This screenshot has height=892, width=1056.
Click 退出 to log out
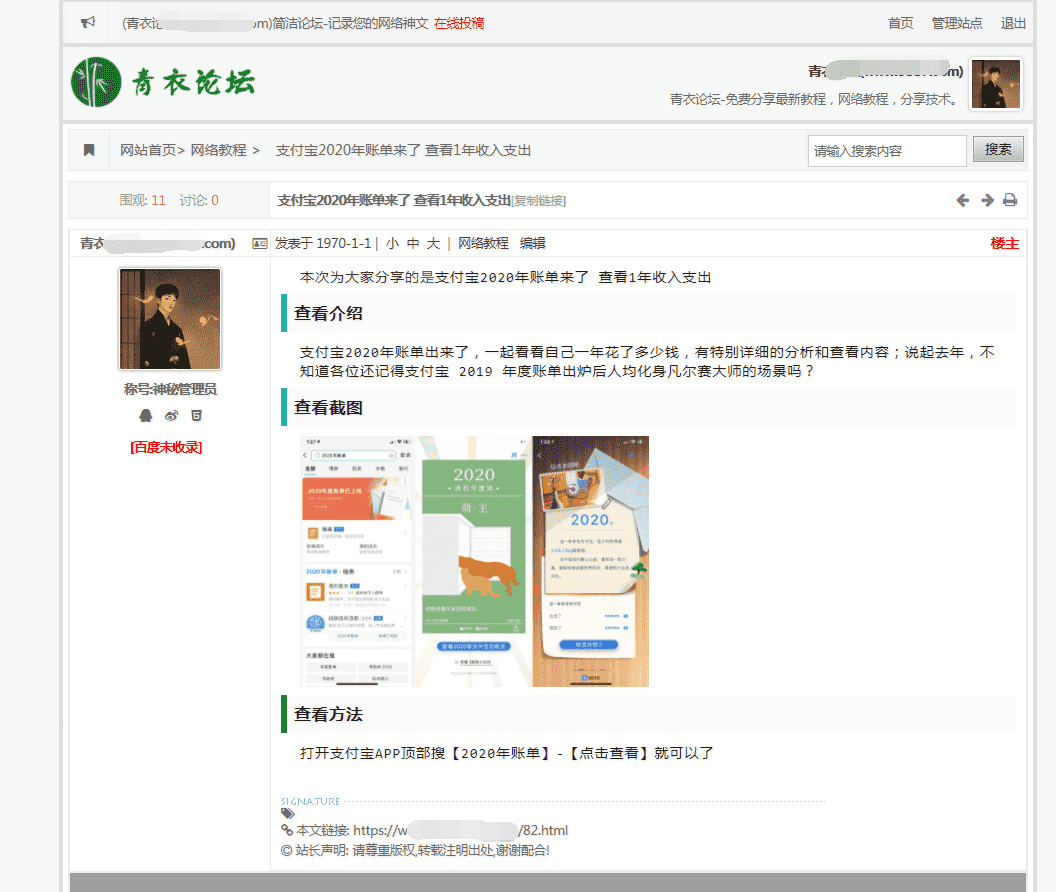point(1013,23)
